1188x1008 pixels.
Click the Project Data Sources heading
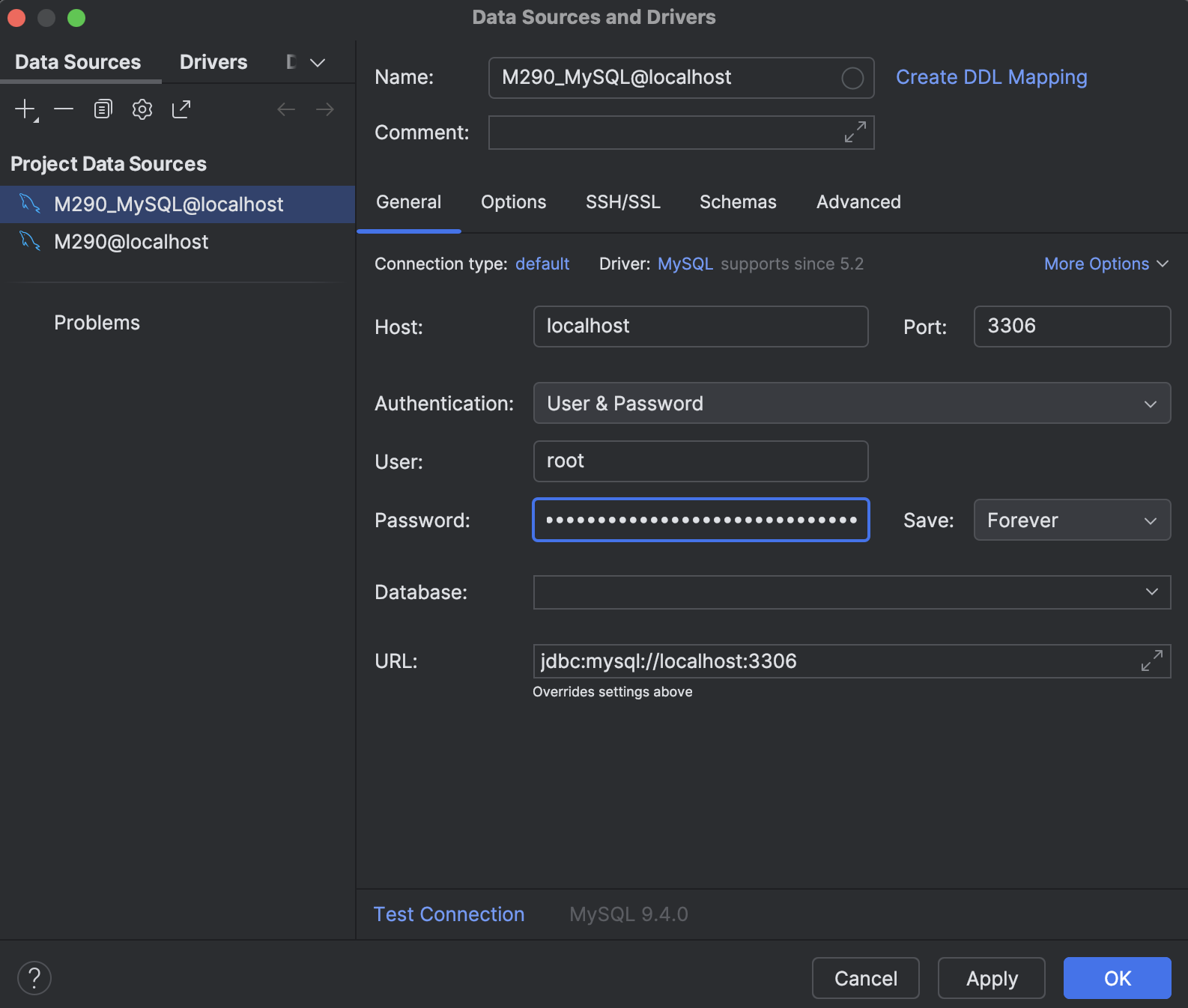point(109,164)
